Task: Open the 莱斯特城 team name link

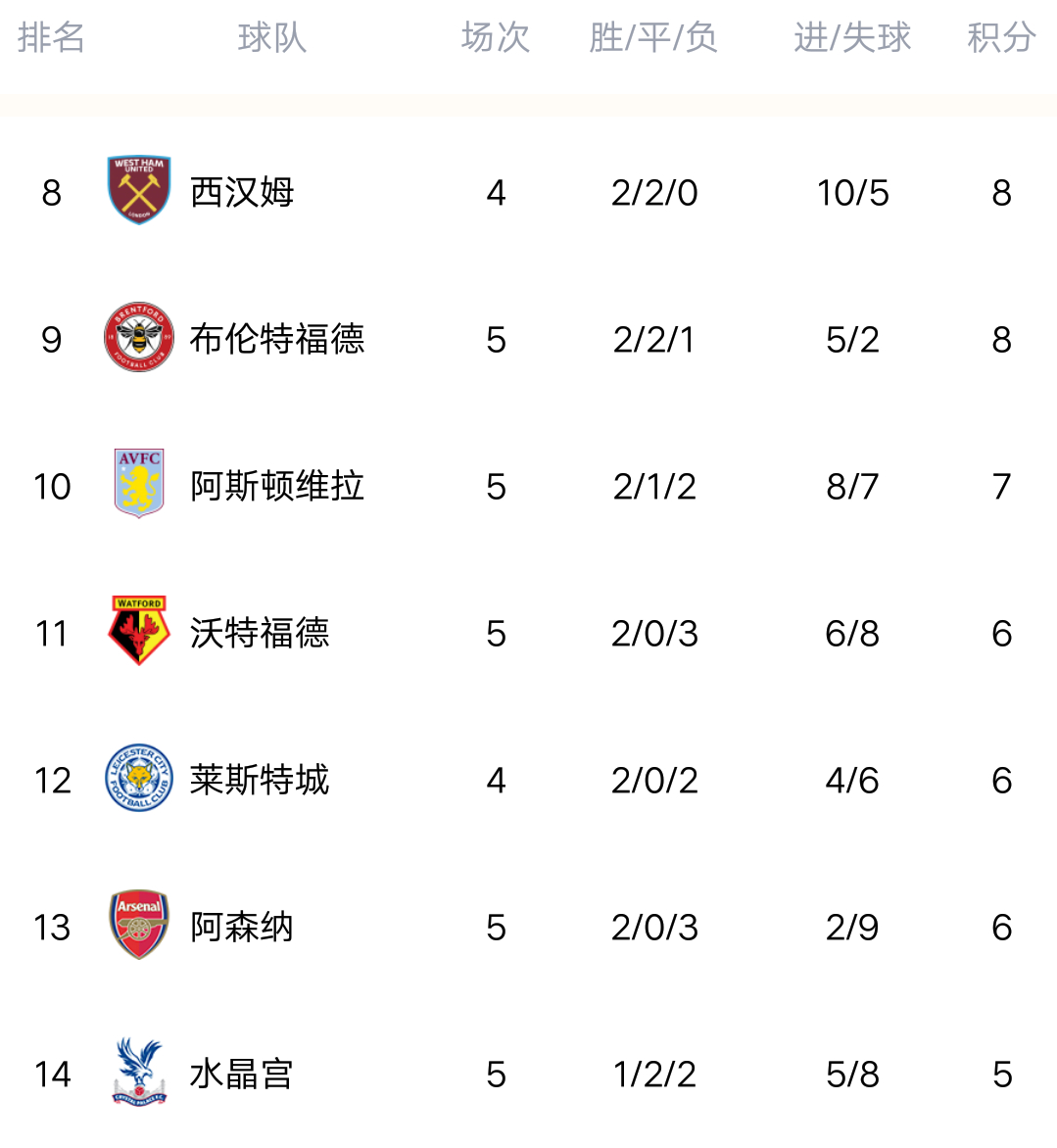Action: [x=260, y=780]
